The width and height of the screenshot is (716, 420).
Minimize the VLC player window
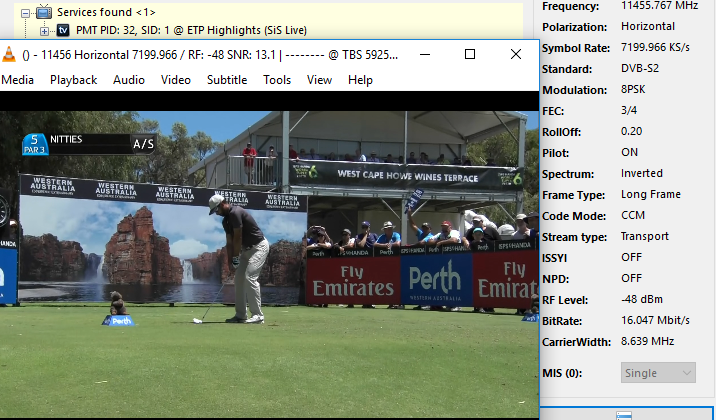click(424, 55)
